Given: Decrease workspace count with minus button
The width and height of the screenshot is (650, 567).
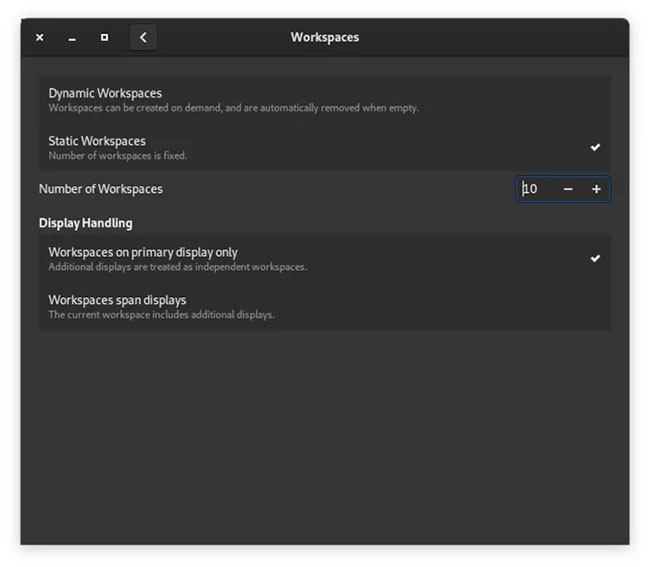Looking at the screenshot, I should click(568, 189).
